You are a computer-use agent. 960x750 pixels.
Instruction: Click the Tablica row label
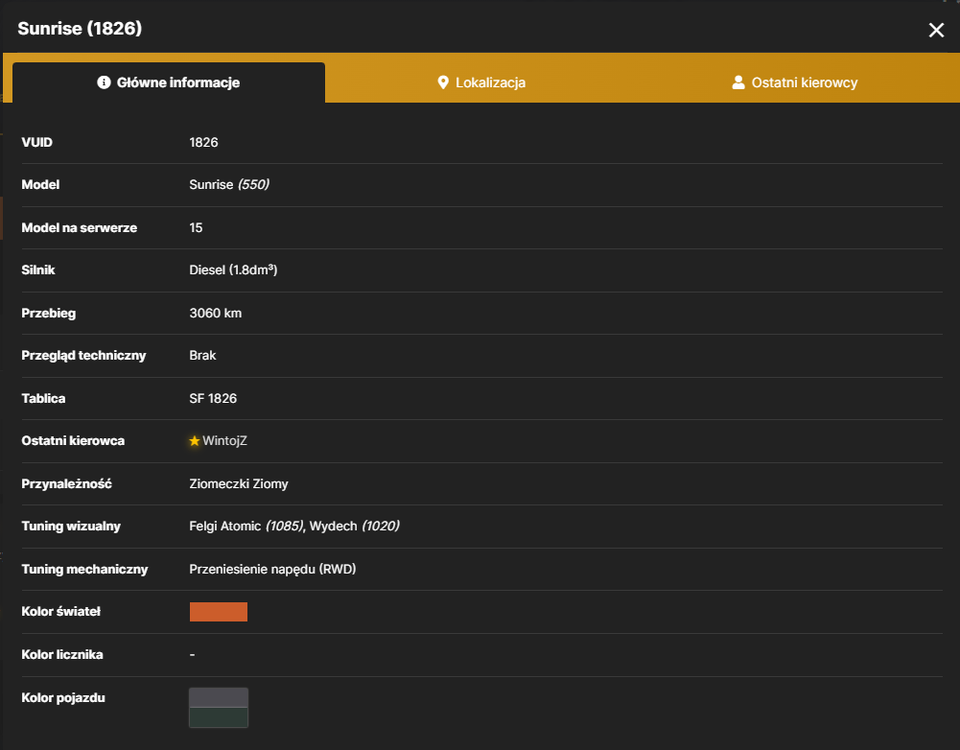point(43,399)
